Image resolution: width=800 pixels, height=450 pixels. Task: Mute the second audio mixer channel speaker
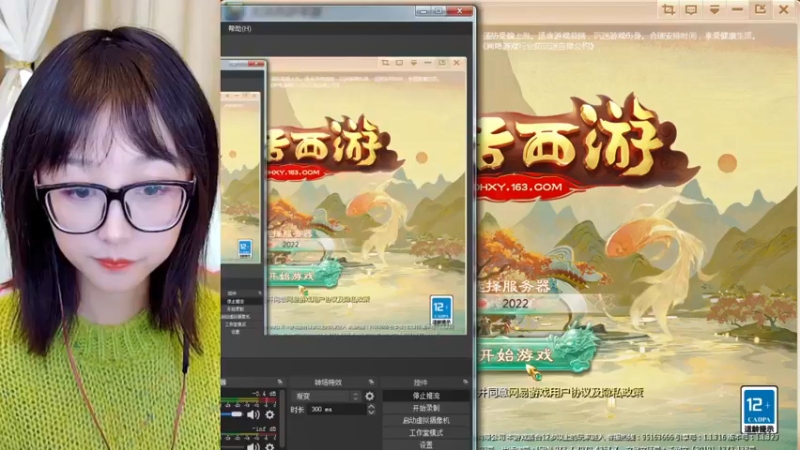tap(253, 446)
